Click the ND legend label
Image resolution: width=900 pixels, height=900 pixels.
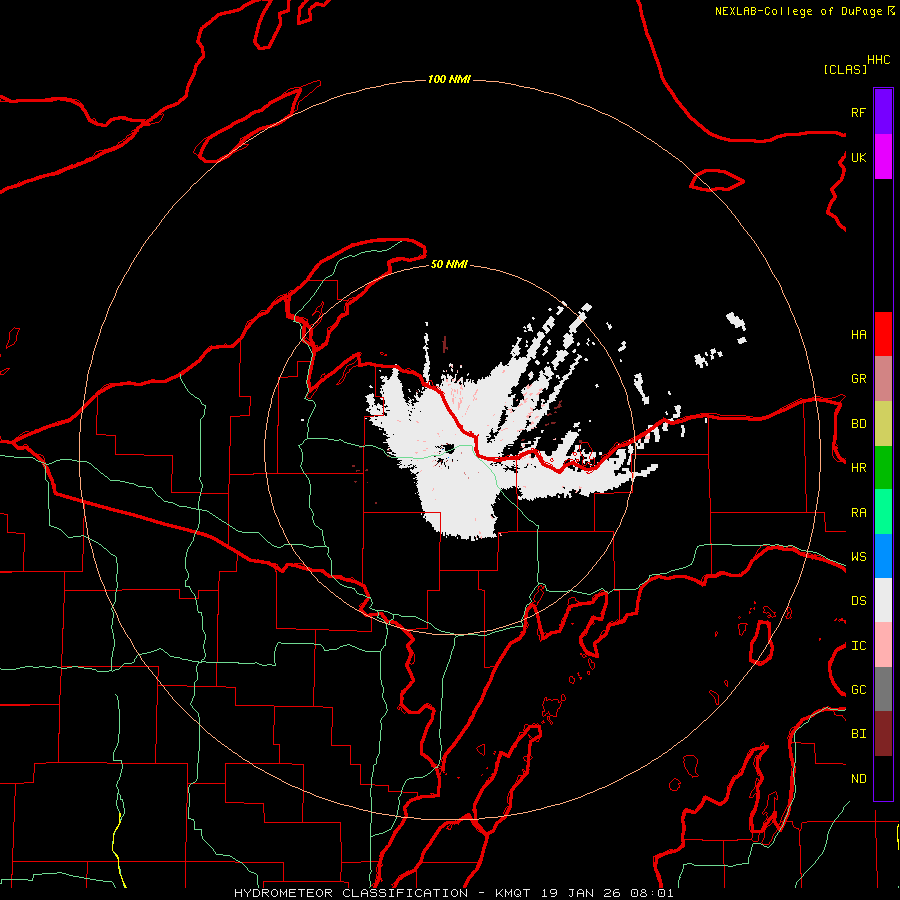tap(858, 779)
